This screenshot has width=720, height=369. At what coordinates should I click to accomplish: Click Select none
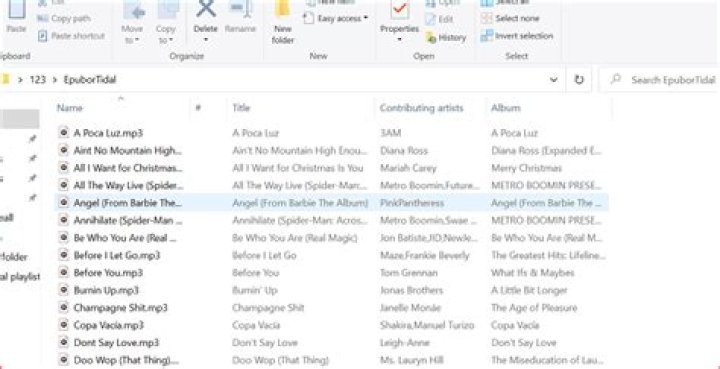510,18
